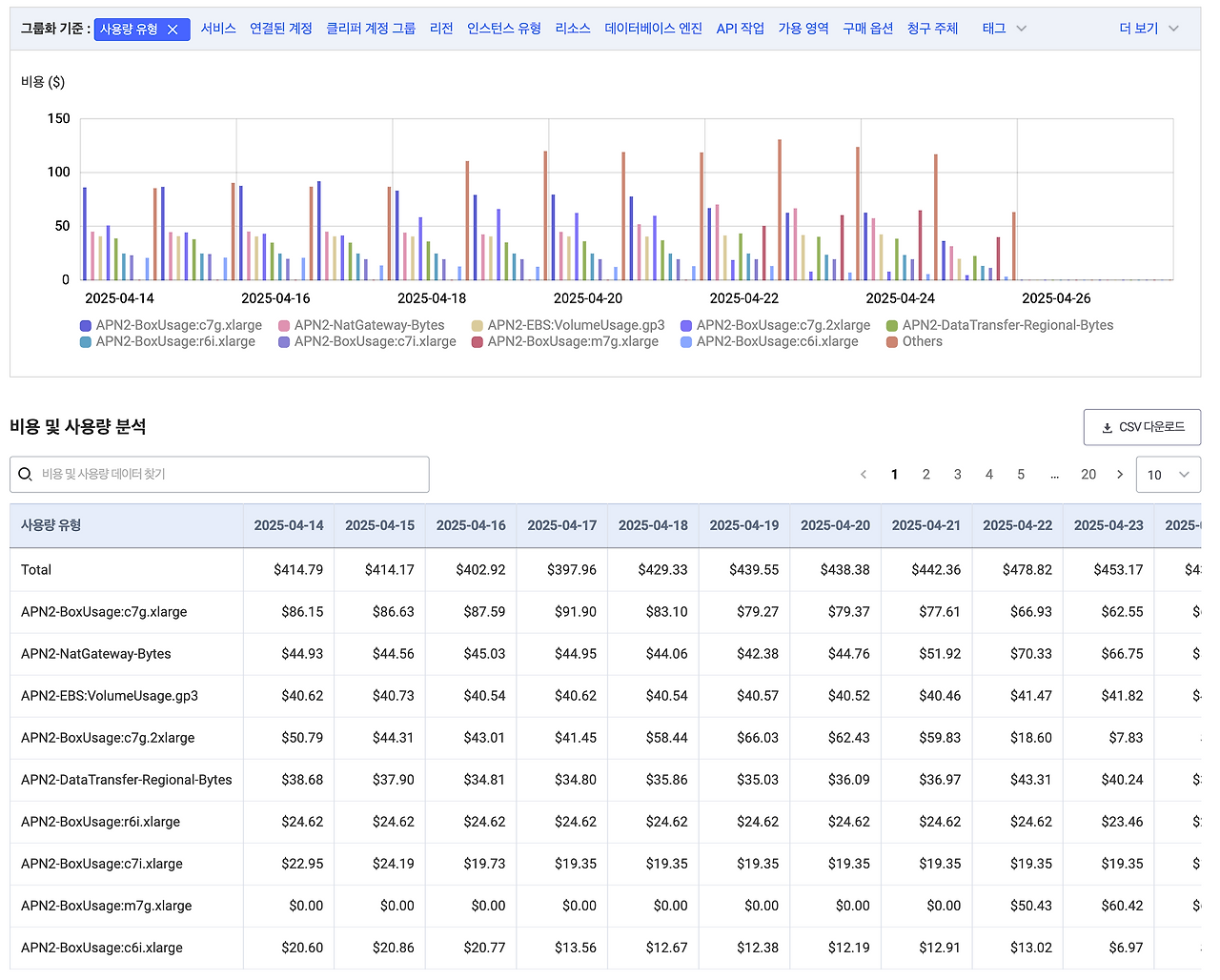Select the APN2-BoxUsage:c6i.xlarge table row label
Image resolution: width=1220 pixels, height=980 pixels.
[x=102, y=948]
